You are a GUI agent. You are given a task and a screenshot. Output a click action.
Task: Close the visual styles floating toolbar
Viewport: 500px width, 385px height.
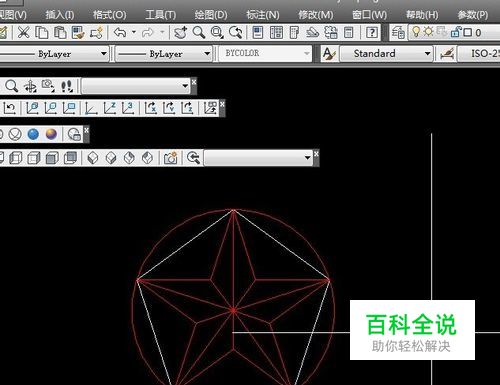point(86,130)
